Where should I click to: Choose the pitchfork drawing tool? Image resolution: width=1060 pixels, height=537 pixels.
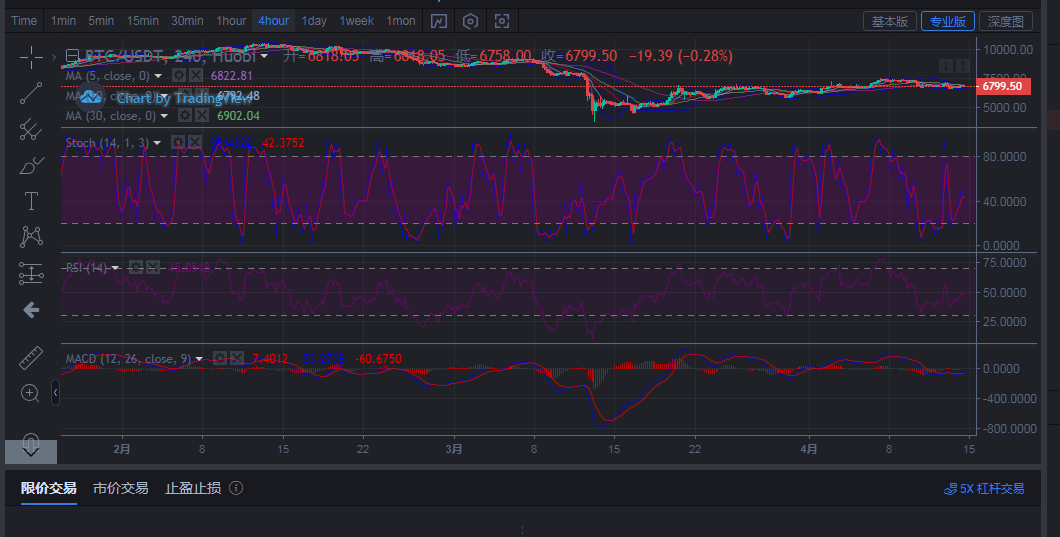coord(31,129)
